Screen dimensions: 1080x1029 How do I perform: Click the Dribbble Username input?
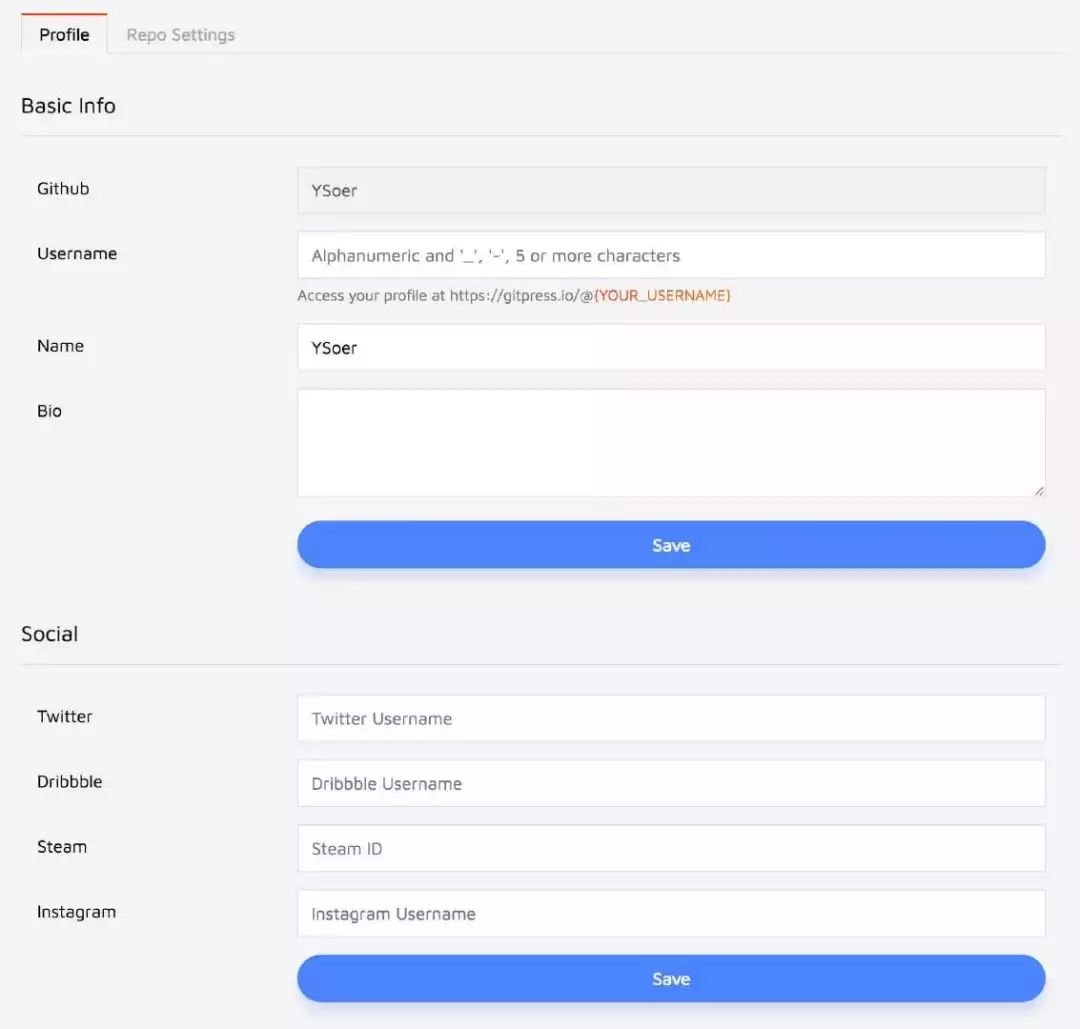(671, 784)
